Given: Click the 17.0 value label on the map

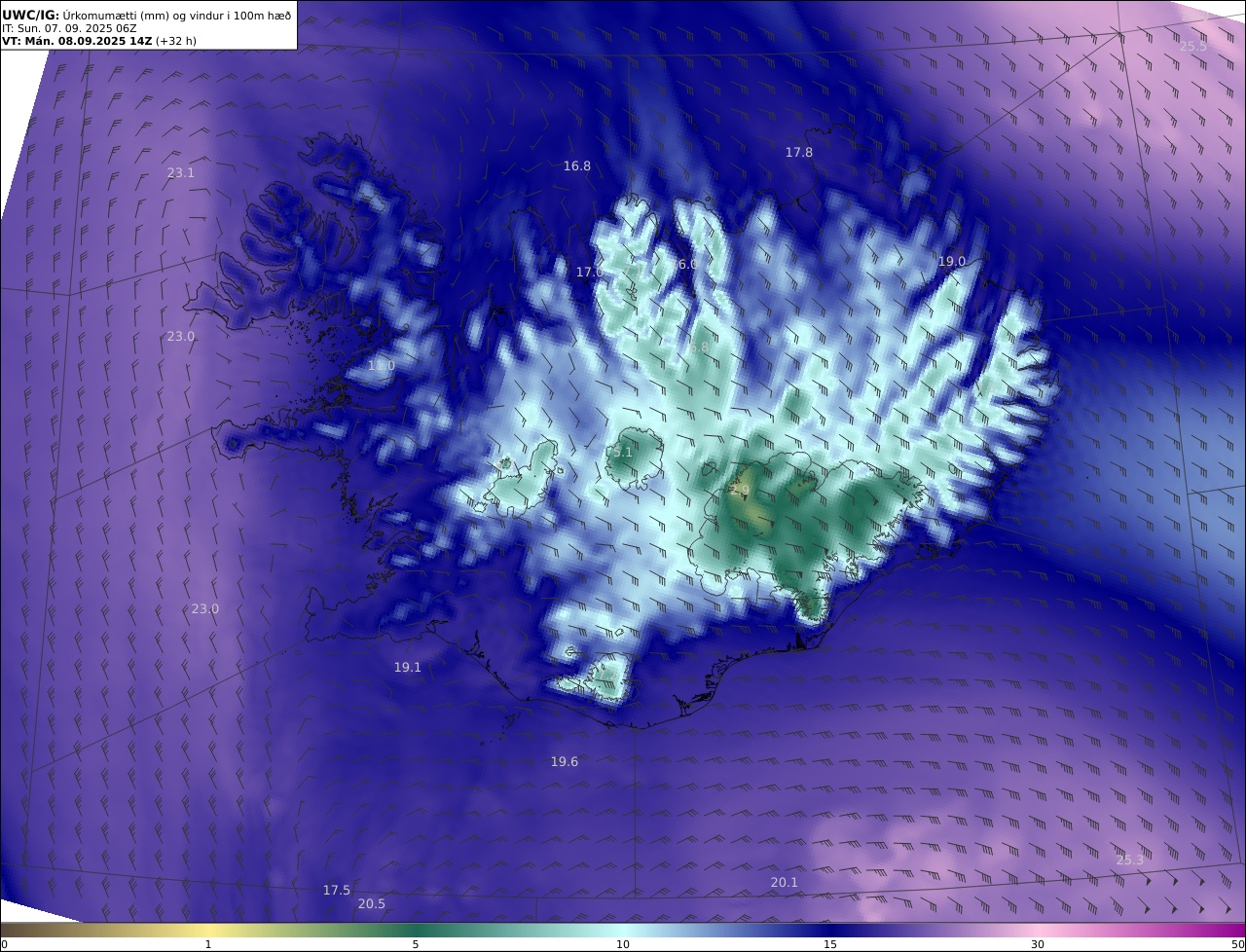Looking at the screenshot, I should coord(589,273).
